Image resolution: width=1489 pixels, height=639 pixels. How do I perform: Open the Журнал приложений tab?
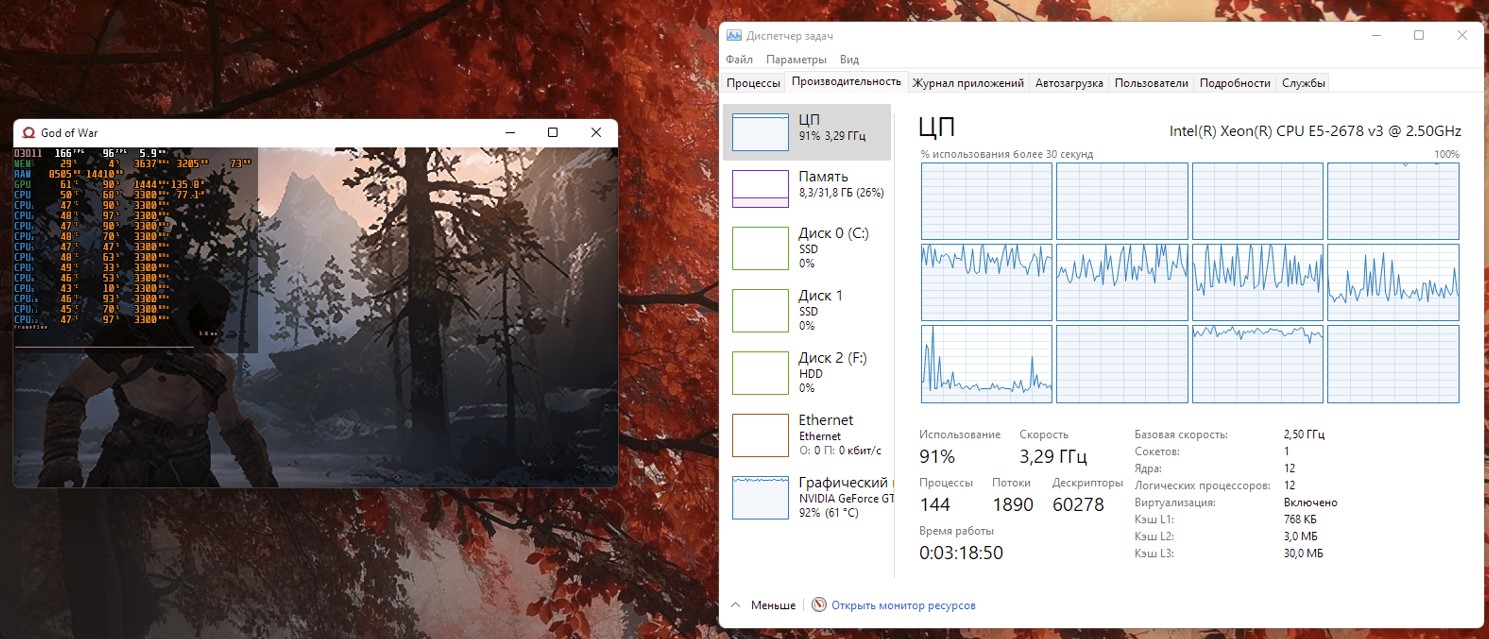point(968,83)
